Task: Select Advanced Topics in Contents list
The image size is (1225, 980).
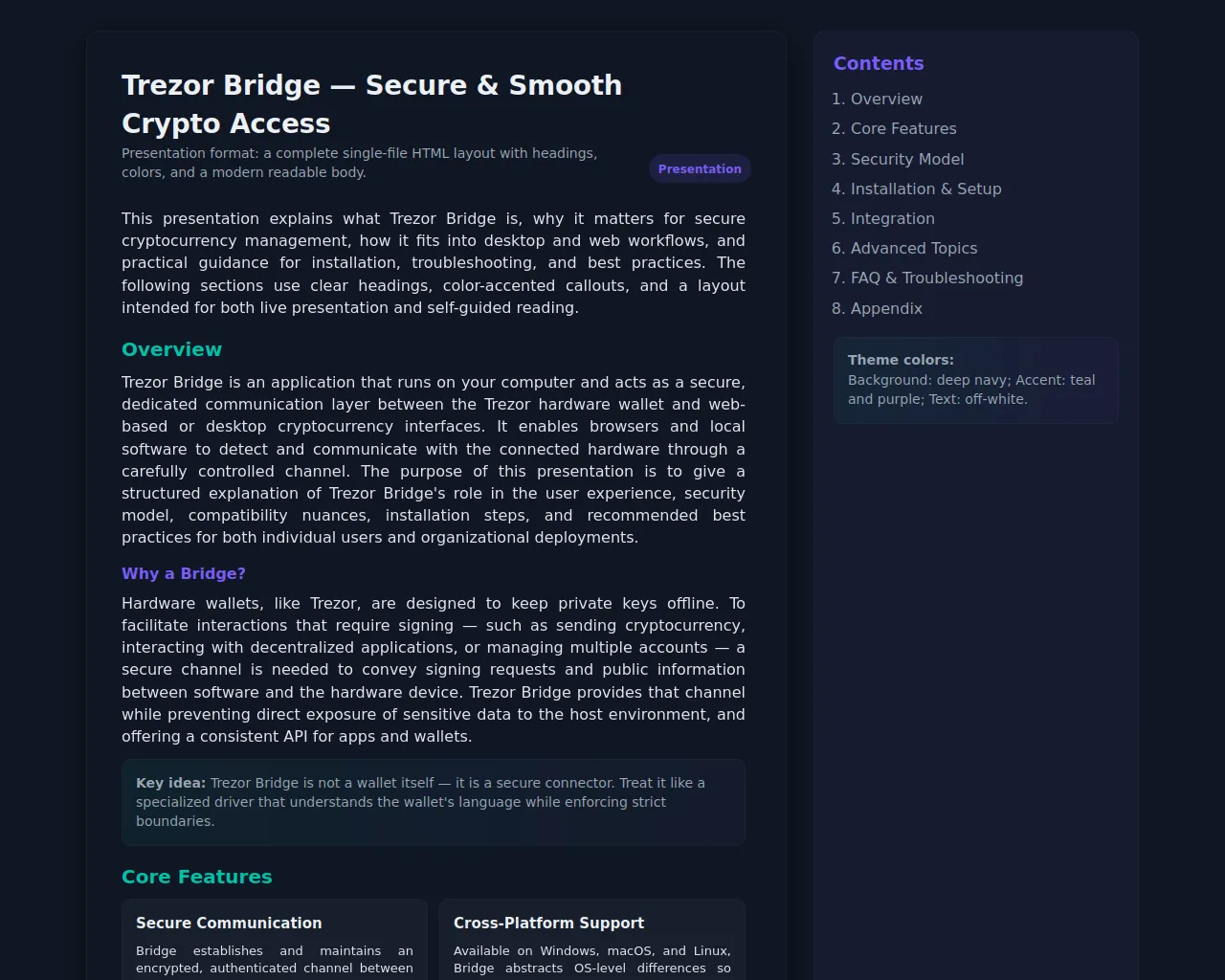Action: [914, 248]
